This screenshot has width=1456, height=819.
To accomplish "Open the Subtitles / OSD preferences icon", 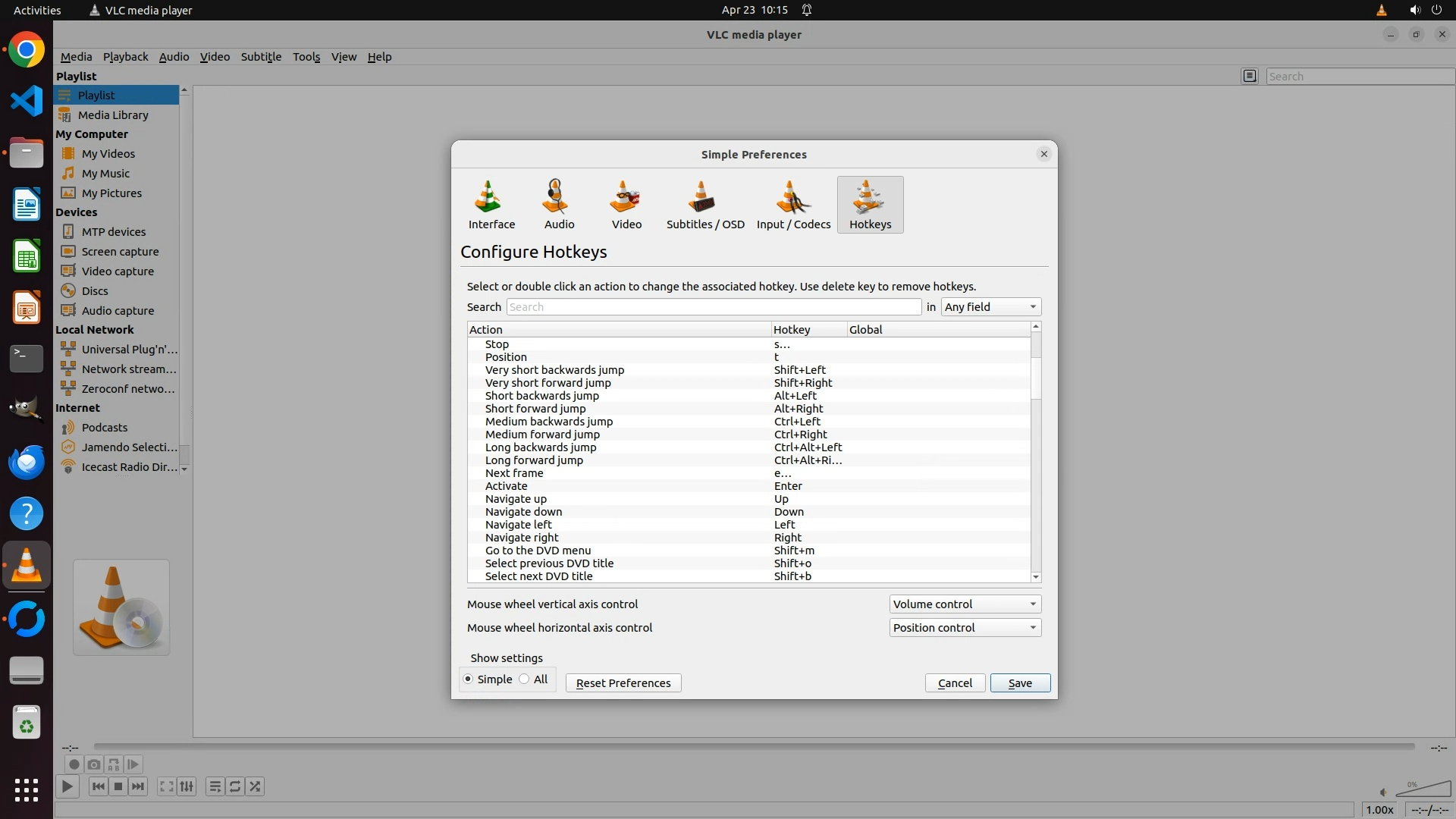I will [x=704, y=204].
